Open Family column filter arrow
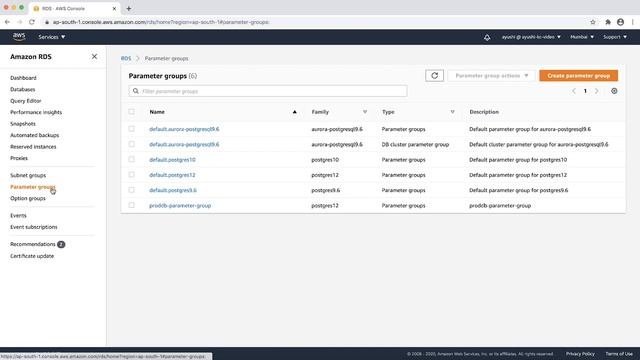 coord(365,112)
